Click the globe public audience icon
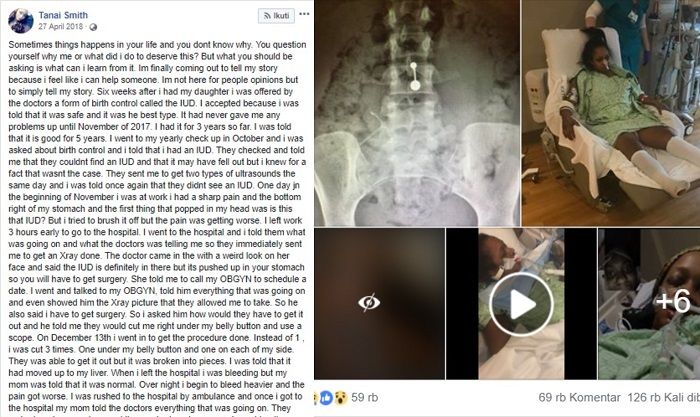The image size is (700, 417). [x=93, y=27]
